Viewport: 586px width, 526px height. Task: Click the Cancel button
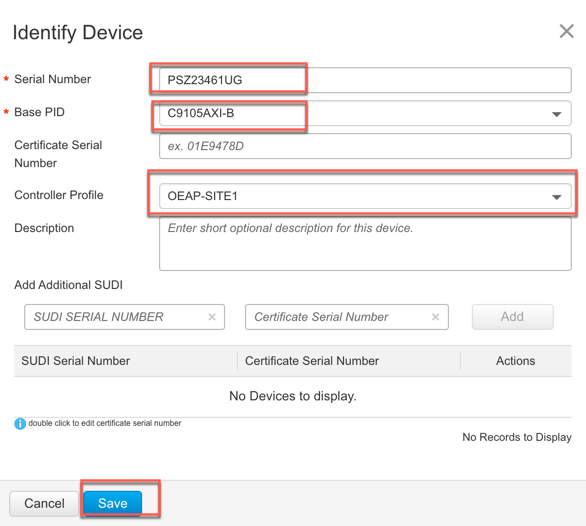click(44, 504)
